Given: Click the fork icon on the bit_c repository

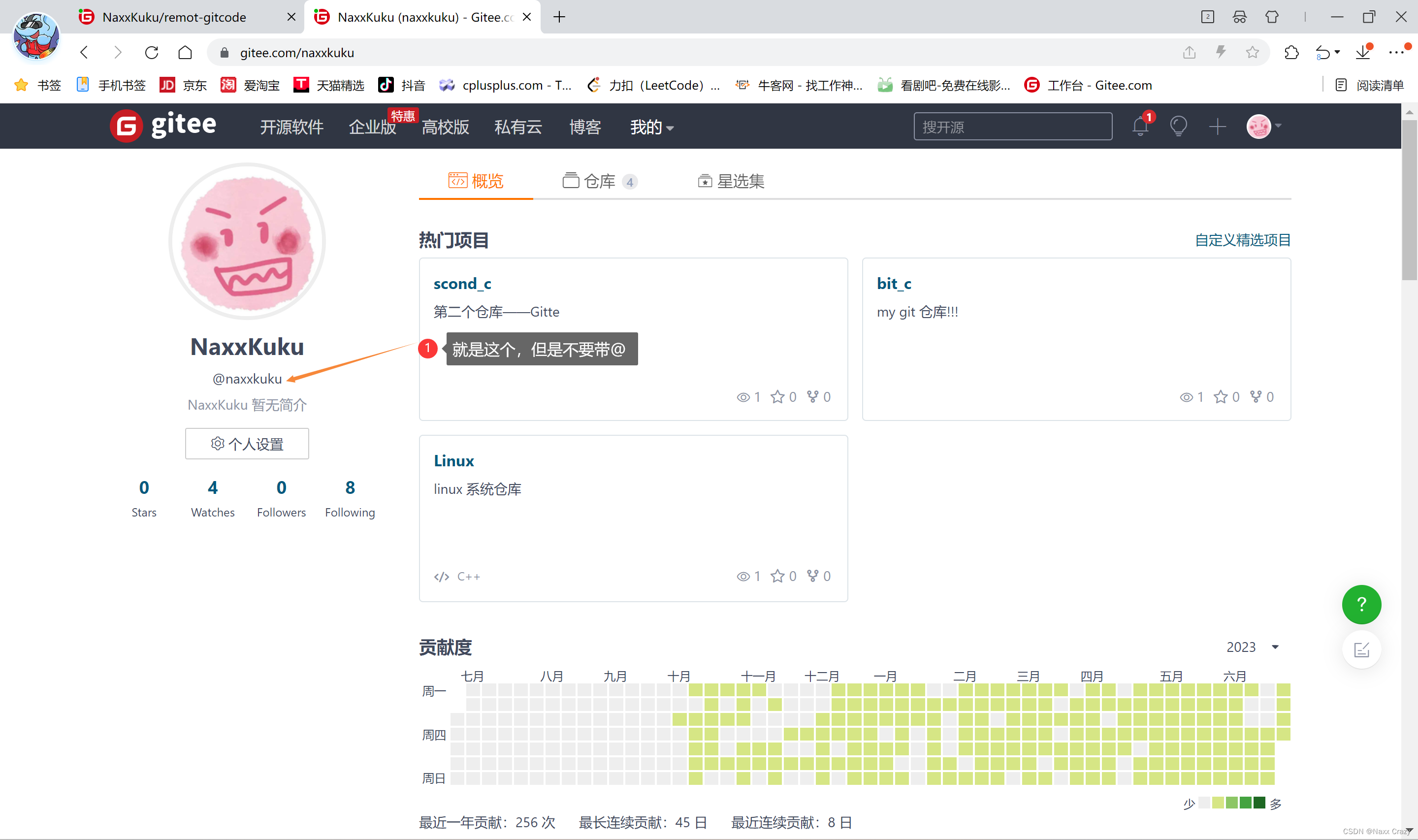Looking at the screenshot, I should pos(1255,397).
